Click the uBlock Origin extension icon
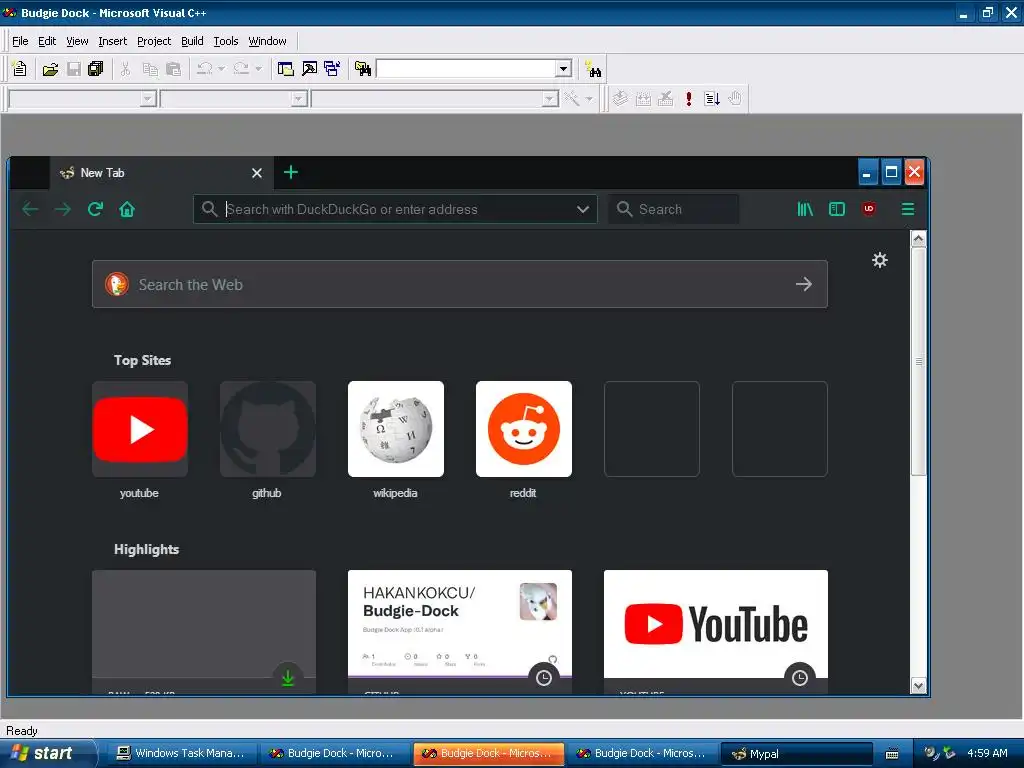 tap(869, 209)
